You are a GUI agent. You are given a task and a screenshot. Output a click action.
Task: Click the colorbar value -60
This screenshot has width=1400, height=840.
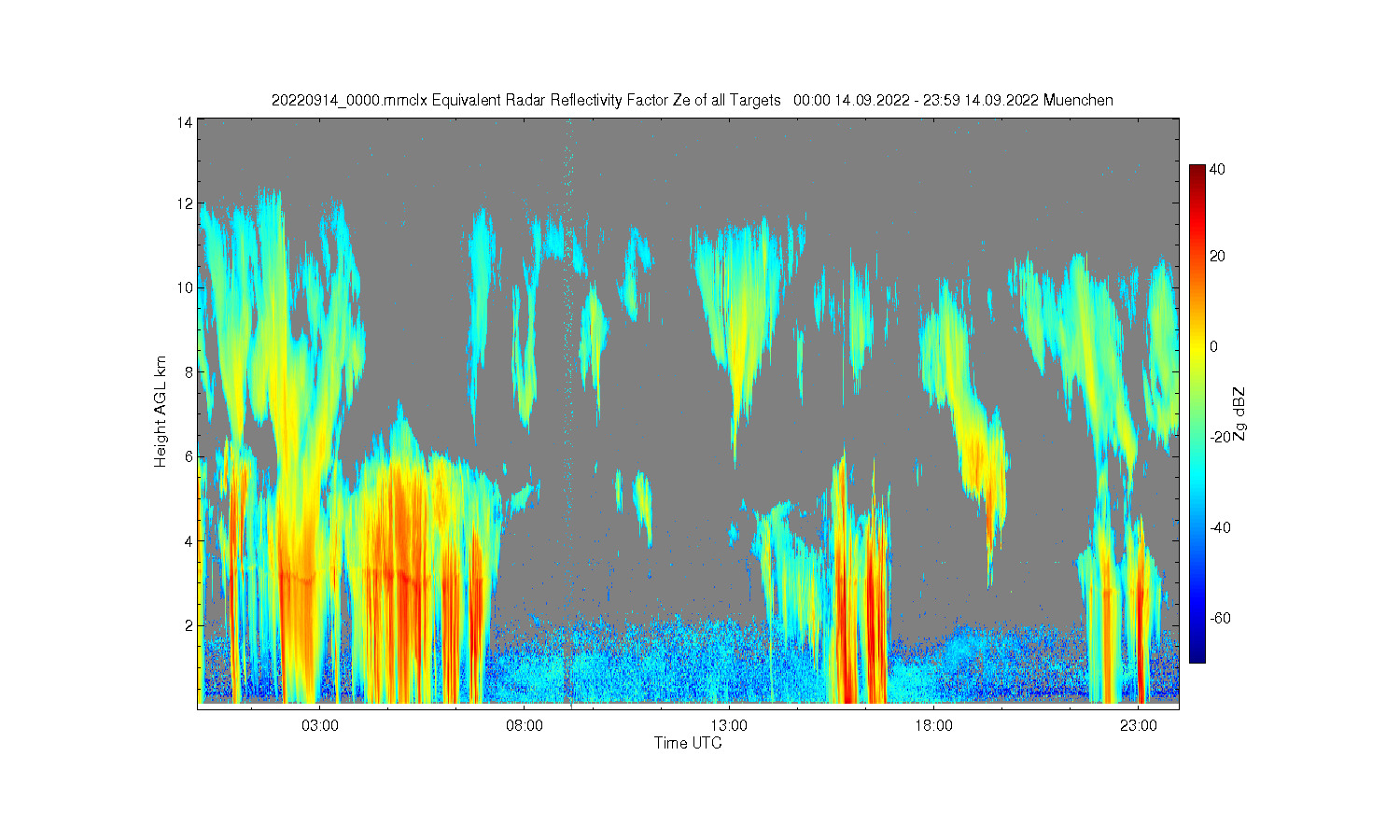(1221, 618)
